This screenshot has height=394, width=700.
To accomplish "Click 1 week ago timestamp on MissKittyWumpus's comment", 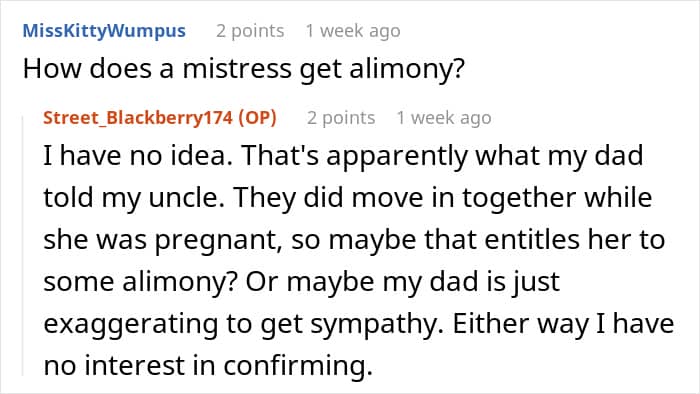I will (353, 31).
